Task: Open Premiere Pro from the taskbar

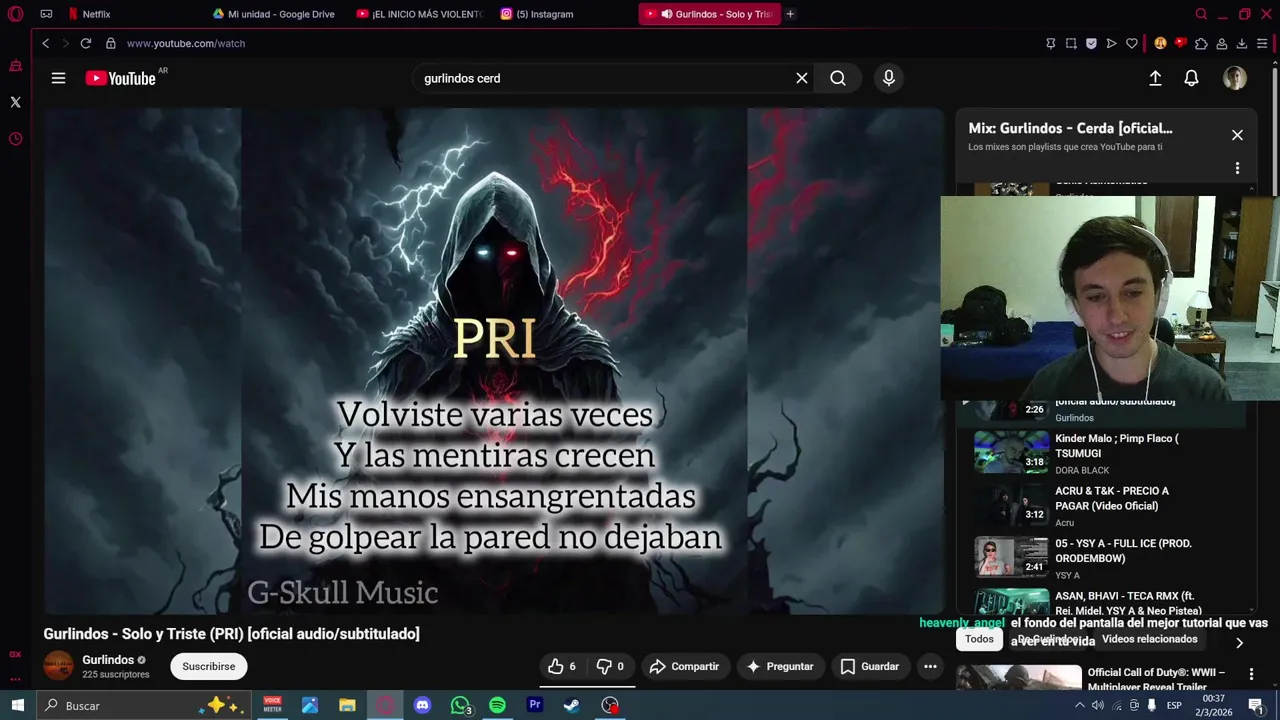Action: [x=535, y=705]
